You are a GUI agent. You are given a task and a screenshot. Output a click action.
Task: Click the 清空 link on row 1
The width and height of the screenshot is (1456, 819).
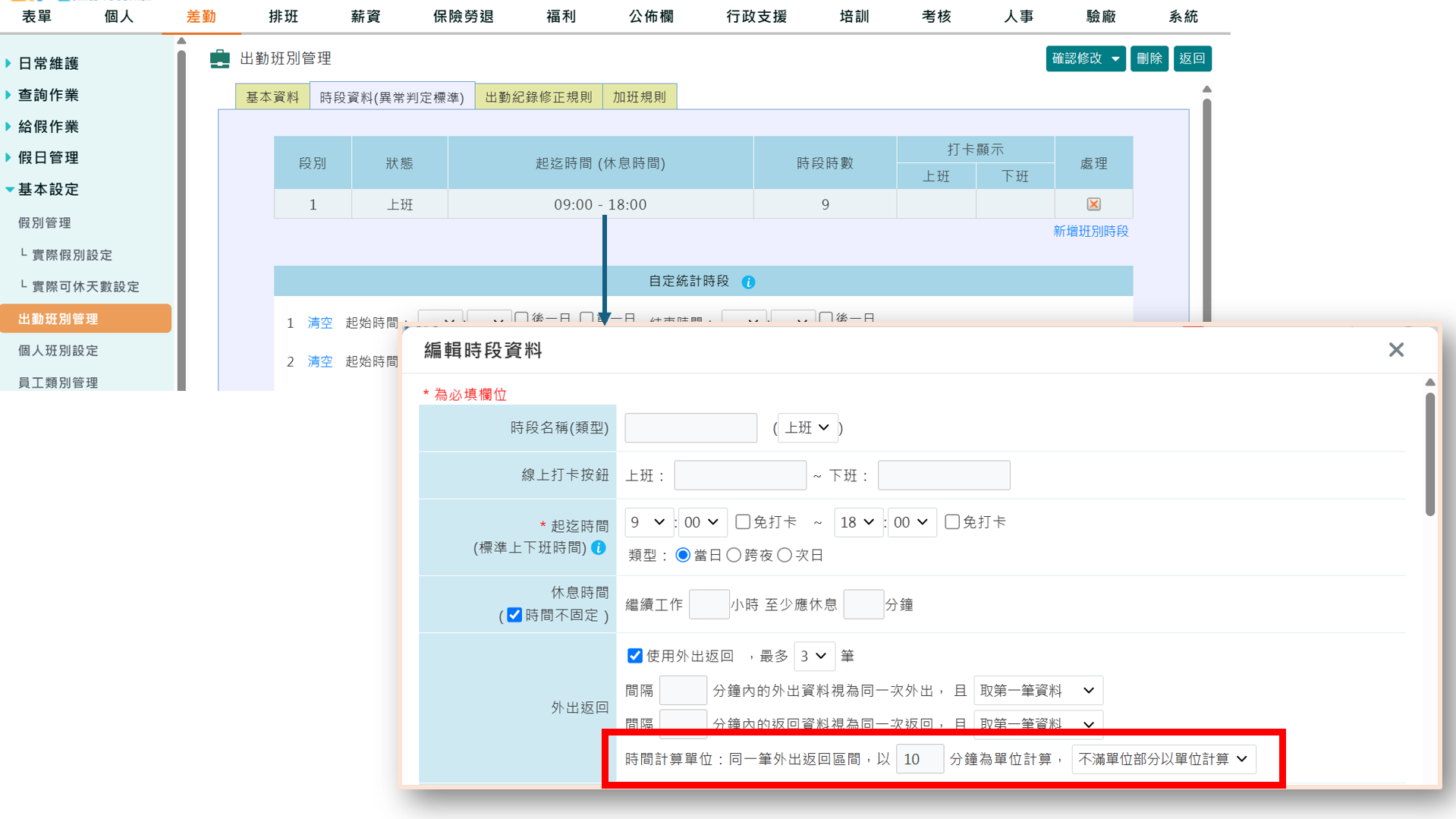coord(319,323)
